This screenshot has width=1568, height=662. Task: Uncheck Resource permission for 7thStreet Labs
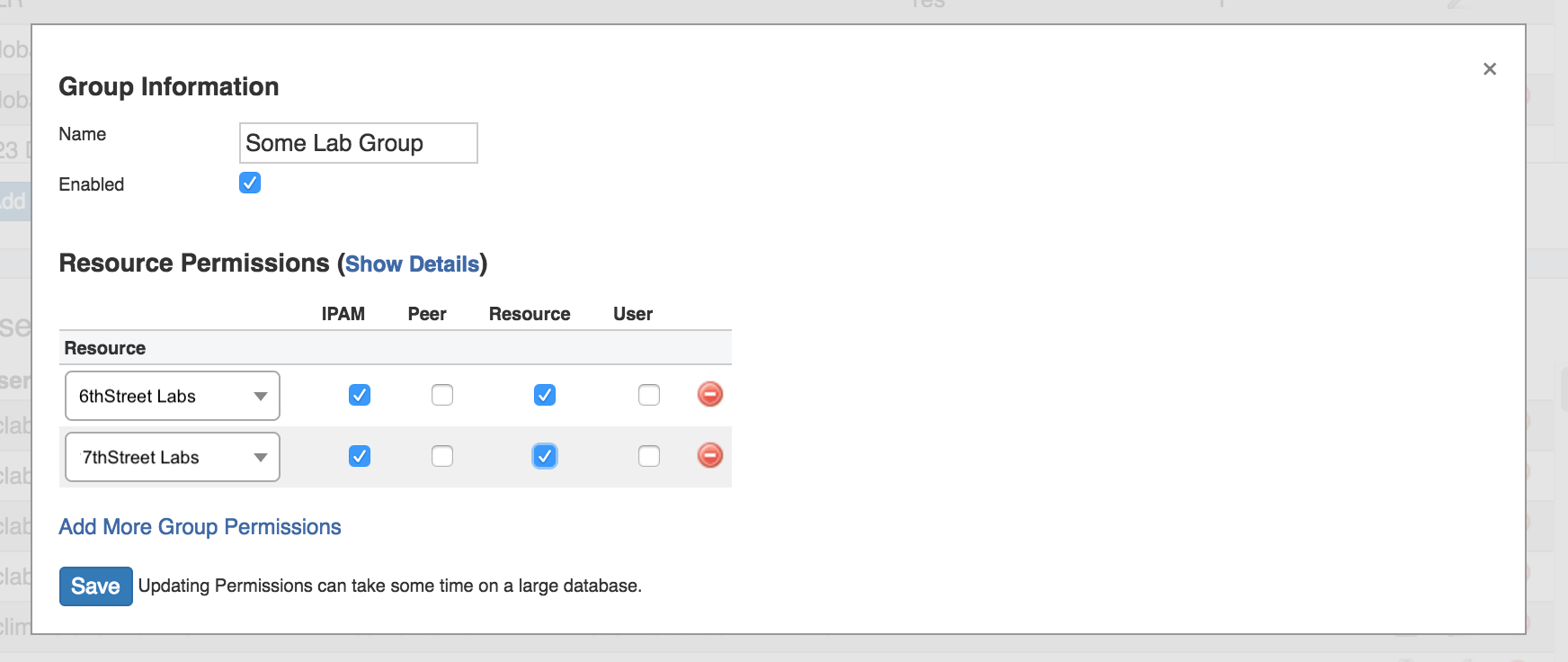coord(545,456)
